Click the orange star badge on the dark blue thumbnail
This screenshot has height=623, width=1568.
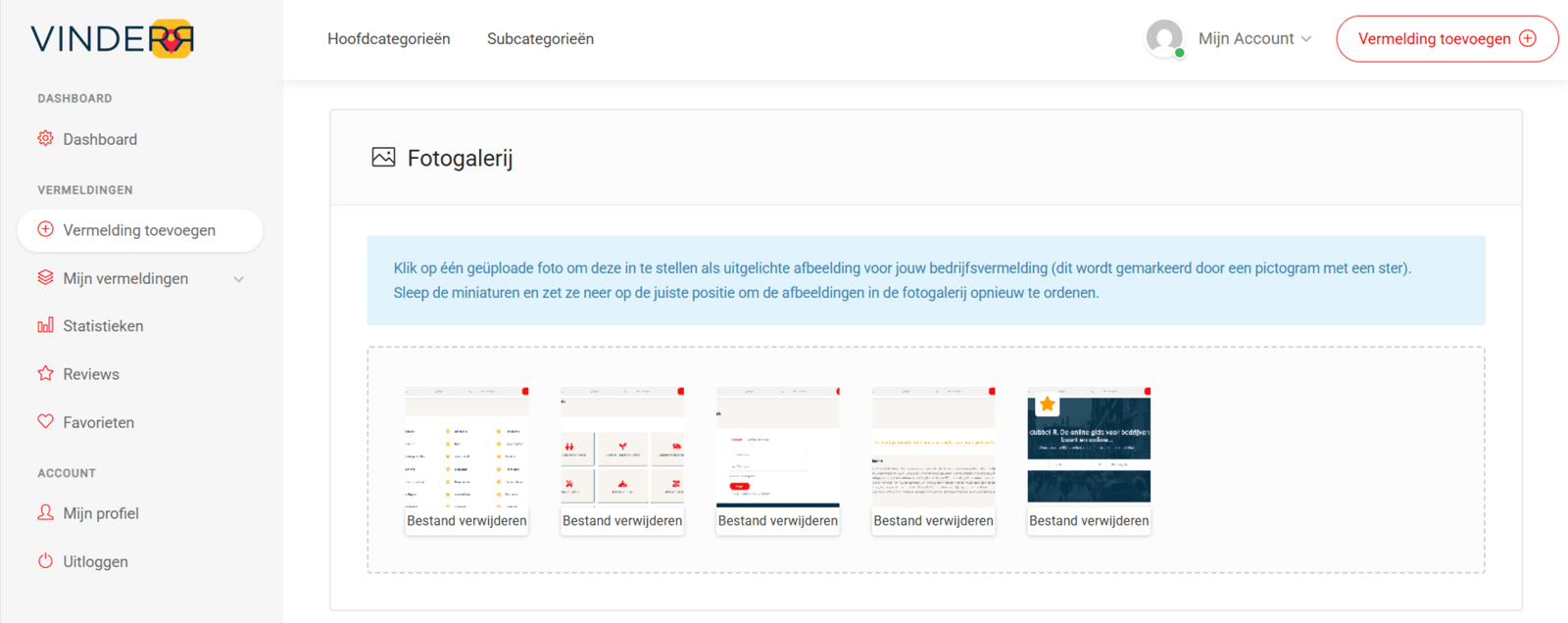[x=1047, y=404]
